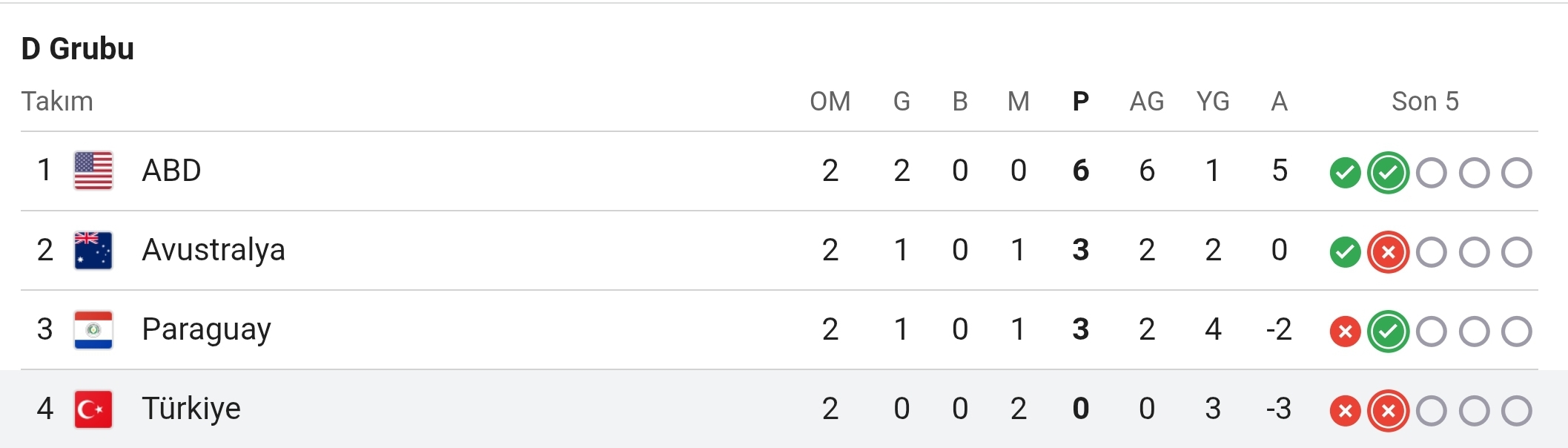Open the Avustralya team link
Image resolution: width=1568 pixels, height=448 pixels.
pyautogui.click(x=214, y=250)
